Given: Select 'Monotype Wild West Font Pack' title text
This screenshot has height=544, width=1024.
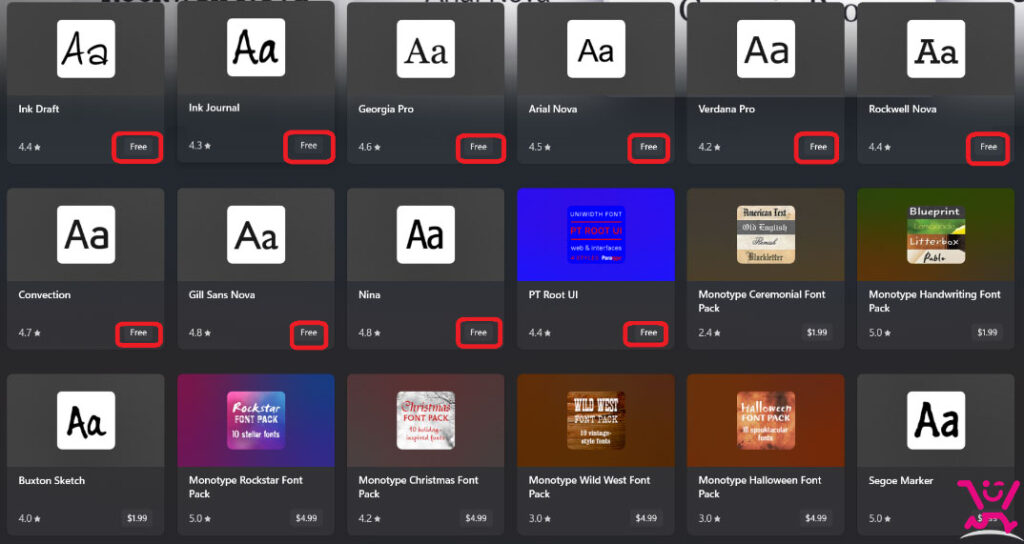Looking at the screenshot, I should click(590, 487).
